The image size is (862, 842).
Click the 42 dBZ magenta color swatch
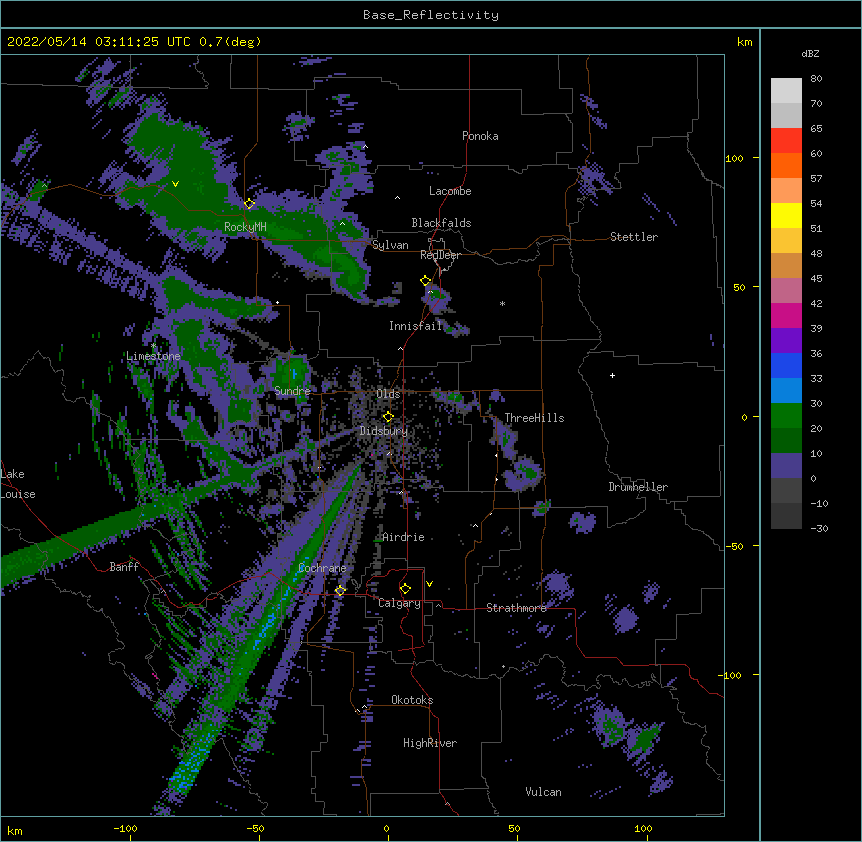(786, 315)
